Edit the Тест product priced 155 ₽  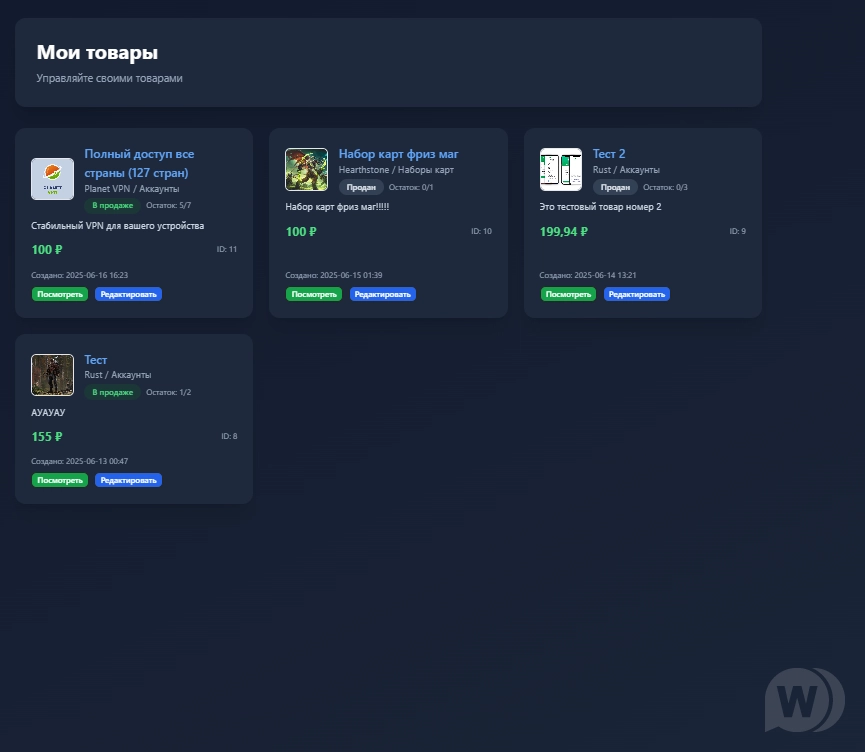(129, 480)
